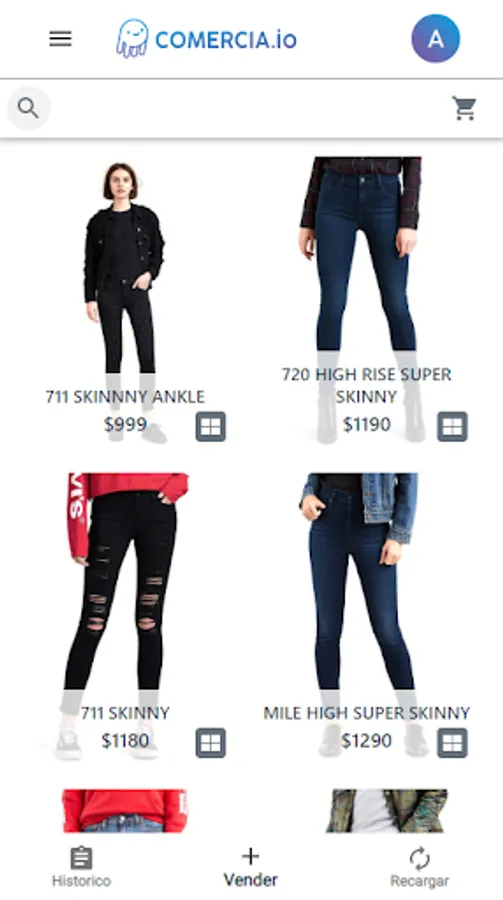
Task: Open the shopping cart
Action: click(464, 108)
